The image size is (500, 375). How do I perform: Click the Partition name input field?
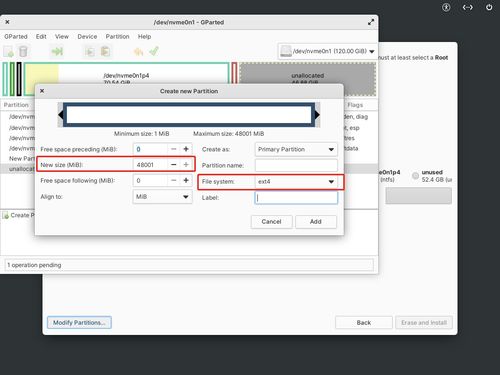tap(296, 165)
